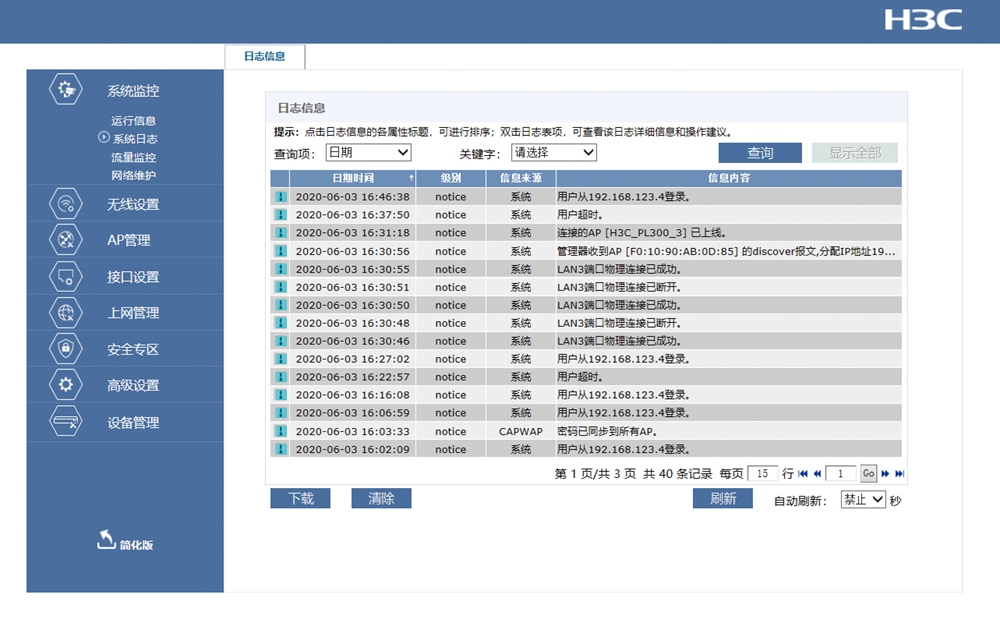This screenshot has width=1000, height=623.
Task: Click the 下载 button
Action: (x=301, y=498)
